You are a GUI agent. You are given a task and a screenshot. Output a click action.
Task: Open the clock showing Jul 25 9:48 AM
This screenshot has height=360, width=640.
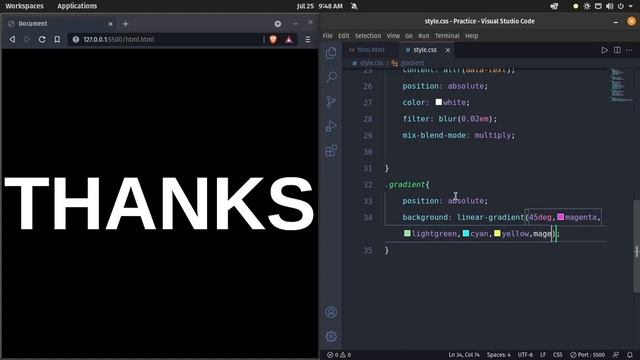(320, 6)
